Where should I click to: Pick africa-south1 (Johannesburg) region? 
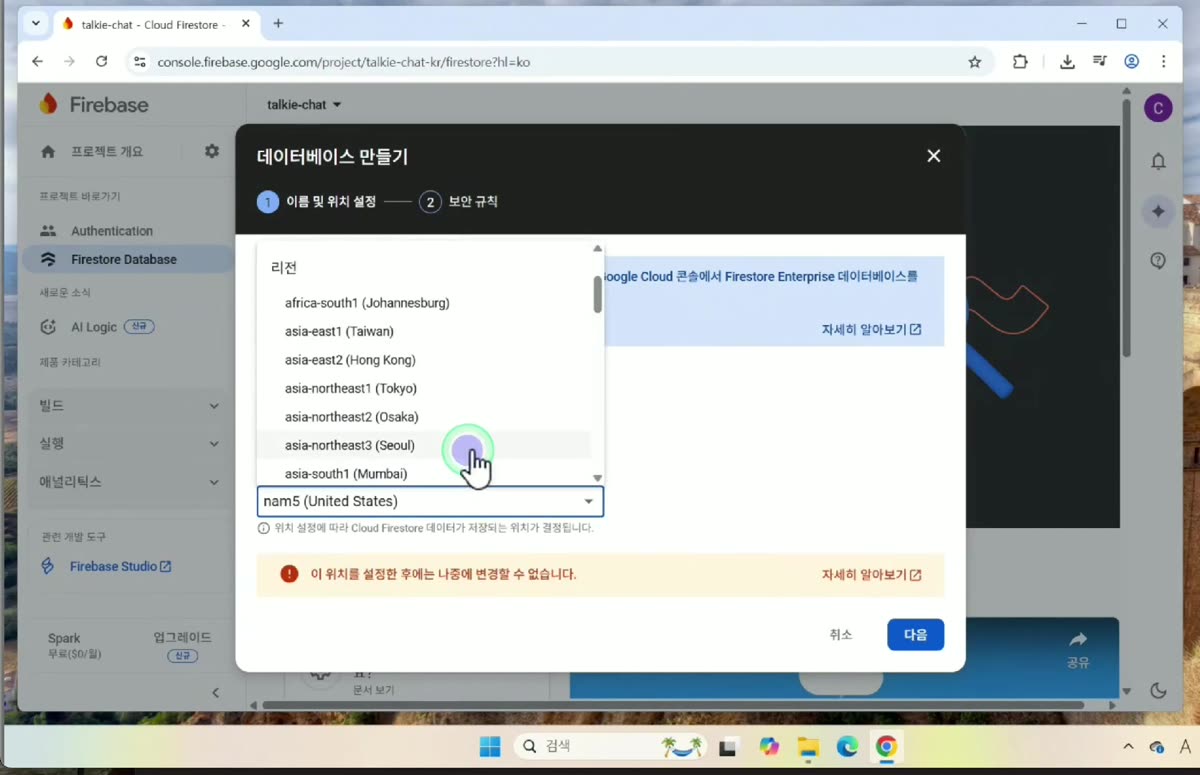coord(424,303)
